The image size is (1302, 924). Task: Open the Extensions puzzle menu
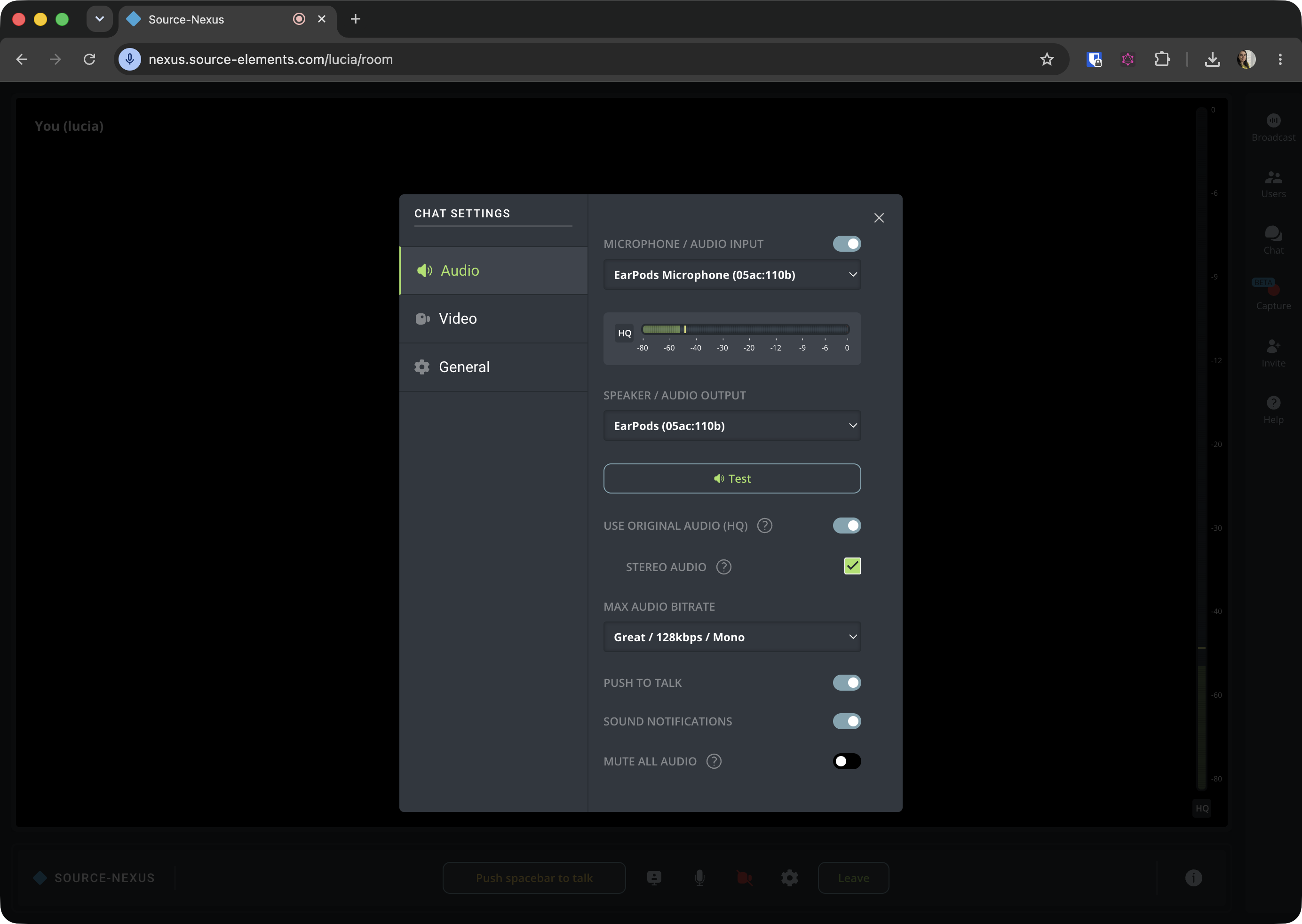(1162, 59)
